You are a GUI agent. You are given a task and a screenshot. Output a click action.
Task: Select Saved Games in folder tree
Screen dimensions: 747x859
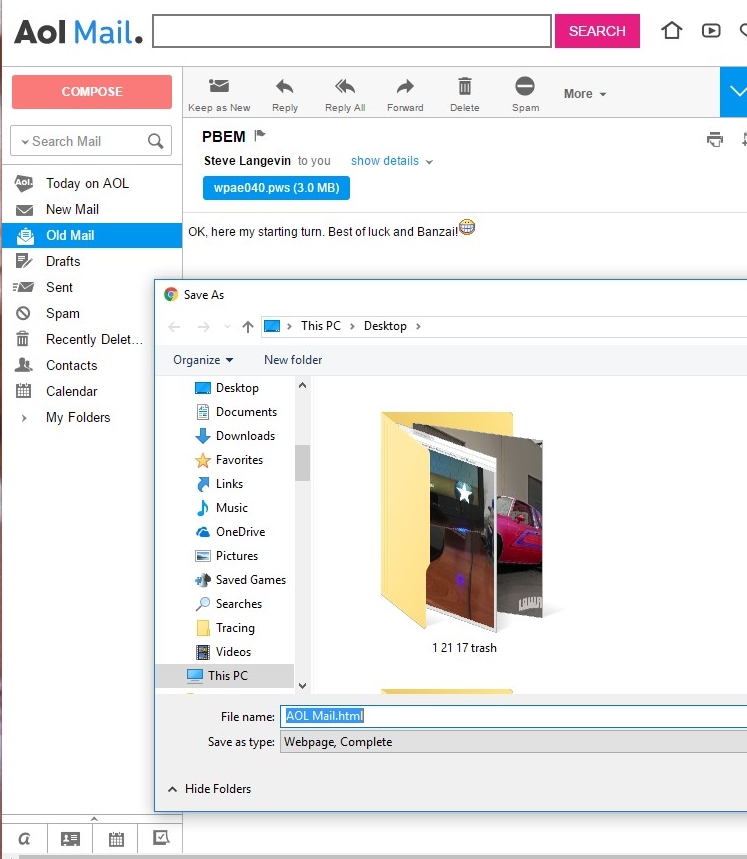click(x=250, y=580)
